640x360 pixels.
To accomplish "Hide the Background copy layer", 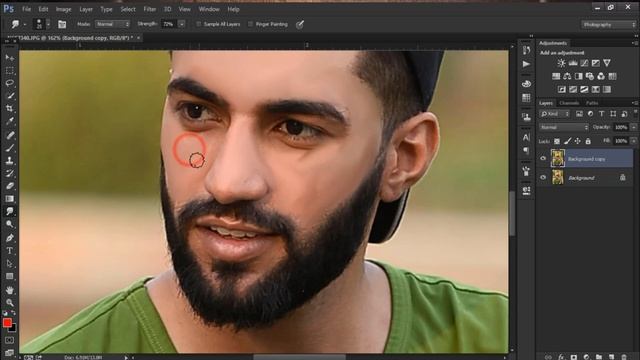I will tap(543, 158).
